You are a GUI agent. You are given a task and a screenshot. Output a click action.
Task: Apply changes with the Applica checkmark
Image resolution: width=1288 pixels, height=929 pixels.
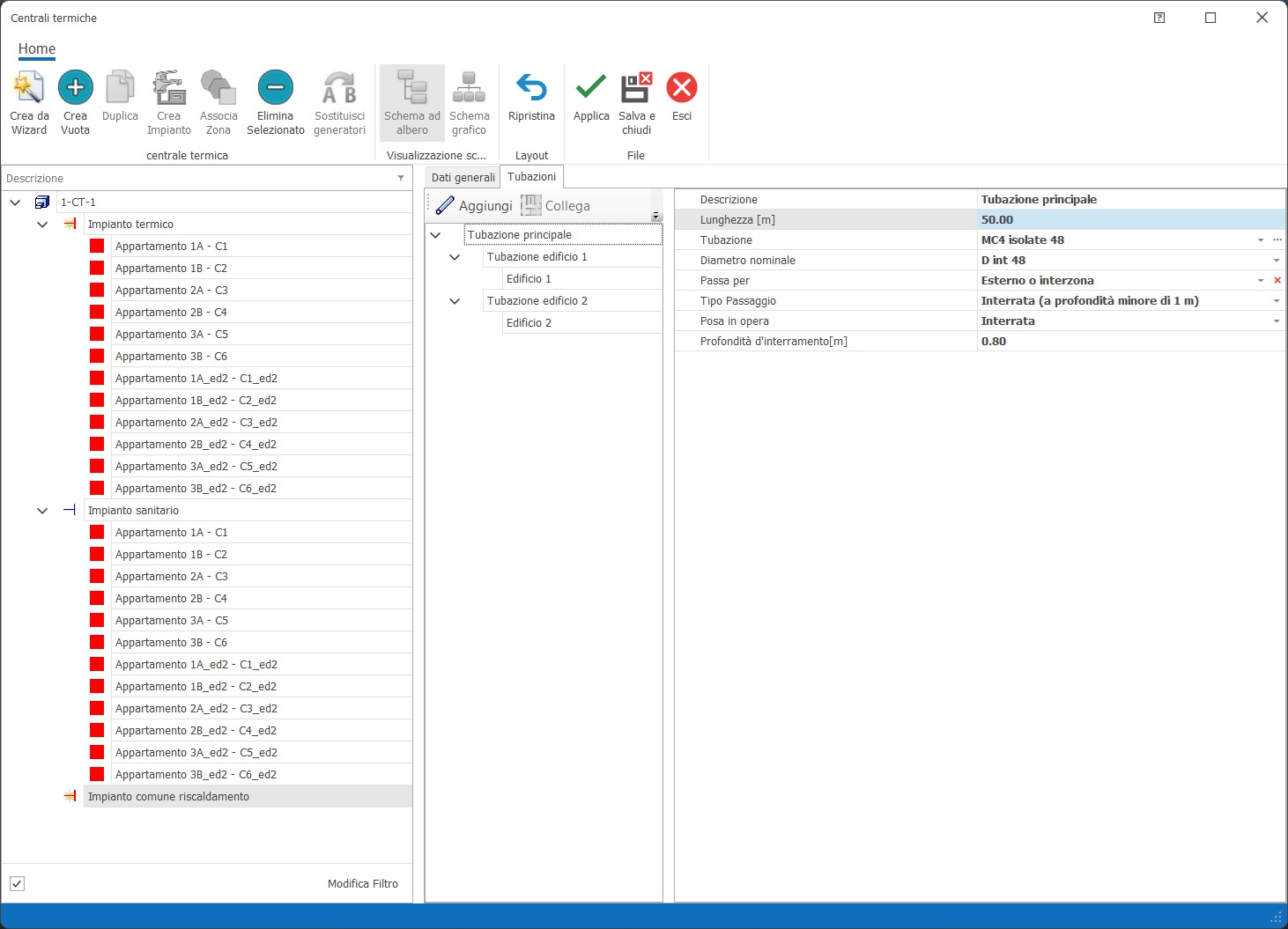pos(590,88)
